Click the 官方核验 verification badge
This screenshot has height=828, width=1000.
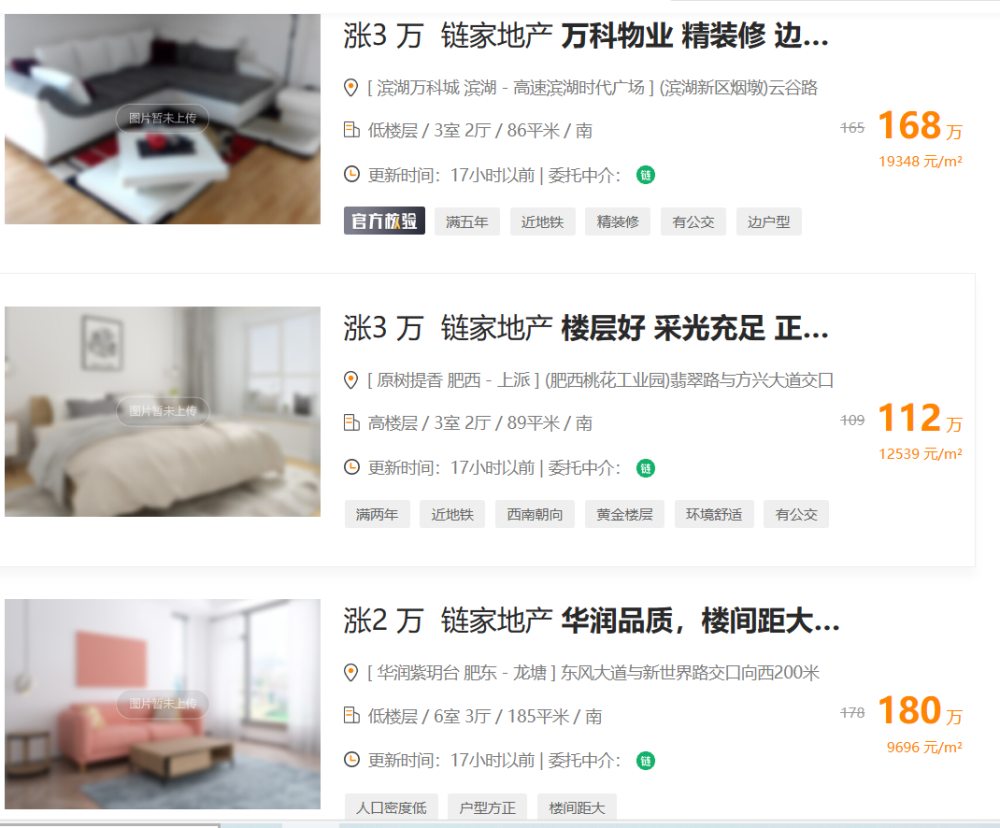pyautogui.click(x=384, y=221)
